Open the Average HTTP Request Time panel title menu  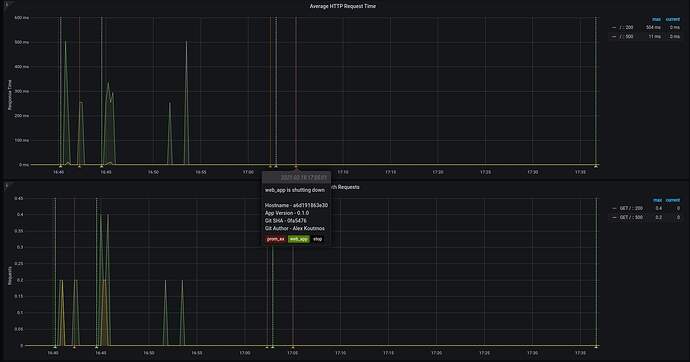point(342,6)
